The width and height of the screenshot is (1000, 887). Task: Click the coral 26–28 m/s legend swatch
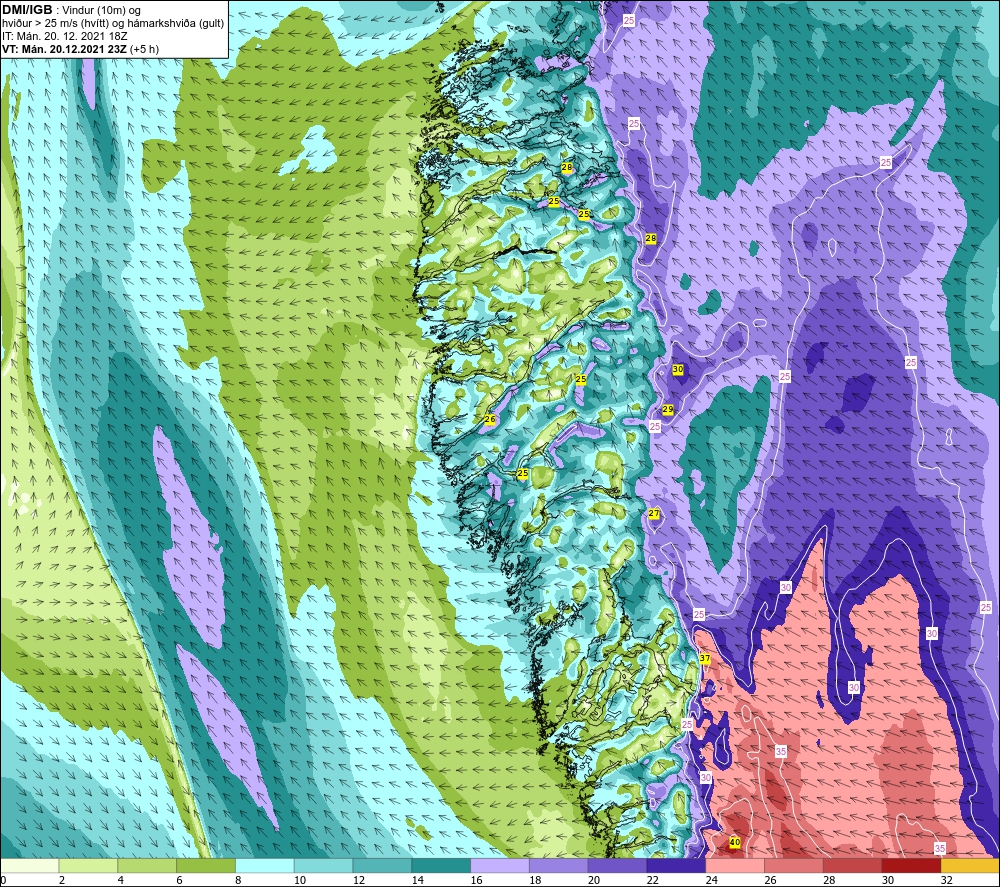click(794, 865)
